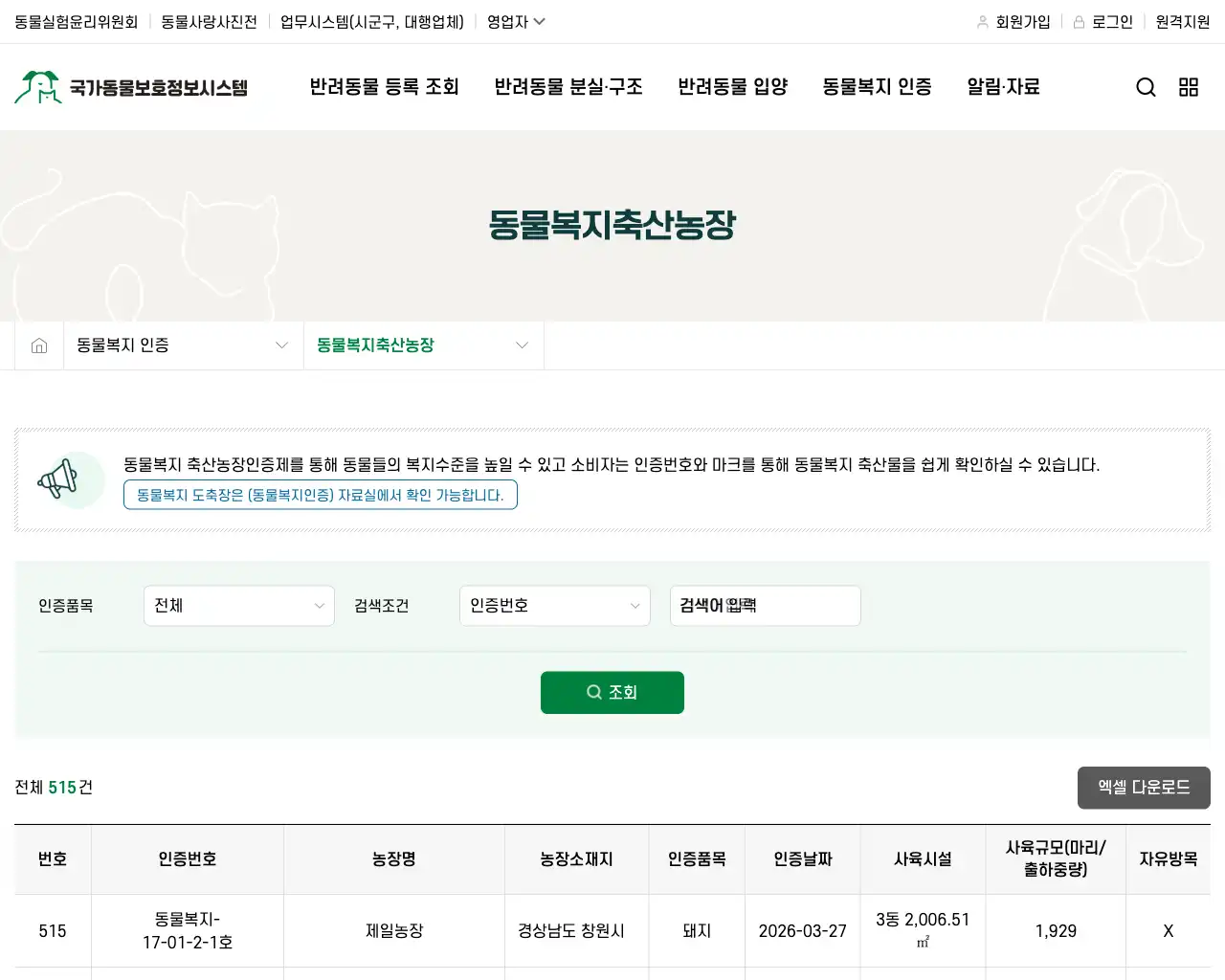This screenshot has width=1225, height=980.
Task: Open the 반려동물 분실·구조 menu
Action: coord(568,87)
